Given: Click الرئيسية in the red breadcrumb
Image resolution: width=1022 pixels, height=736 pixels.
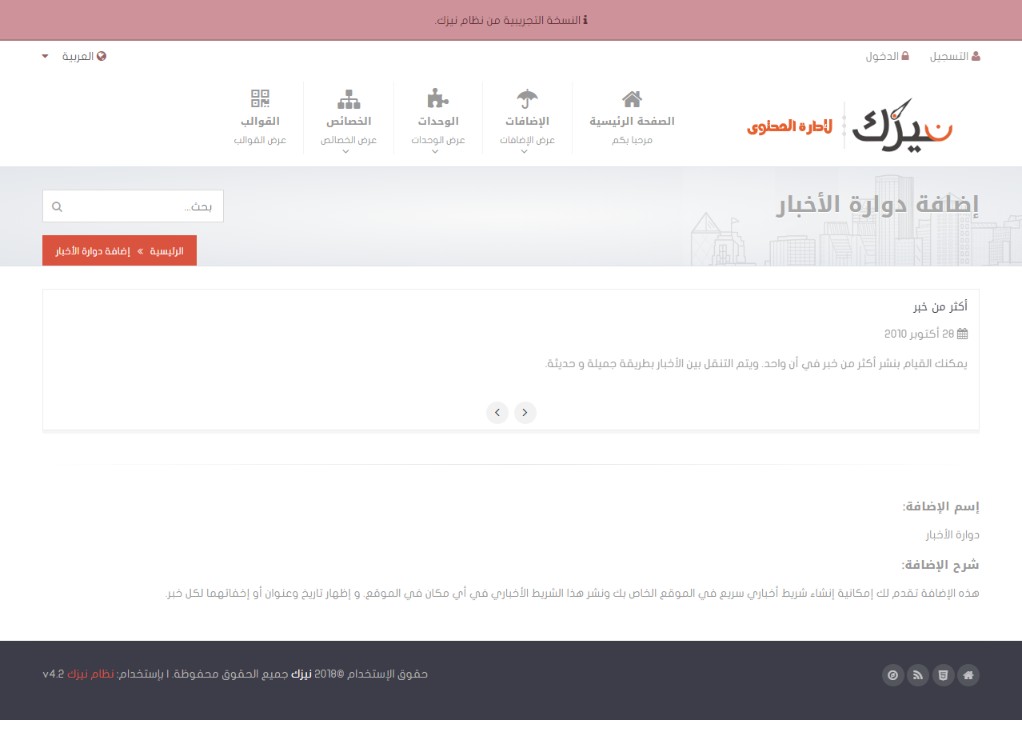Looking at the screenshot, I should click(167, 251).
